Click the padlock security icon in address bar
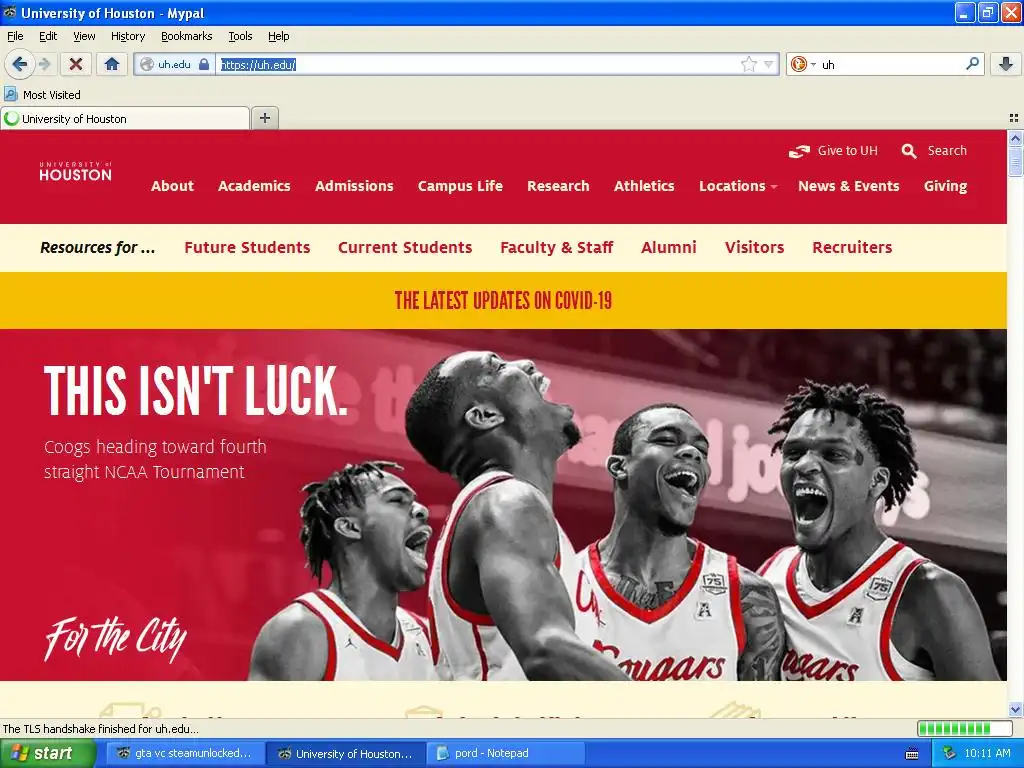Viewport: 1024px width, 768px height. click(204, 64)
